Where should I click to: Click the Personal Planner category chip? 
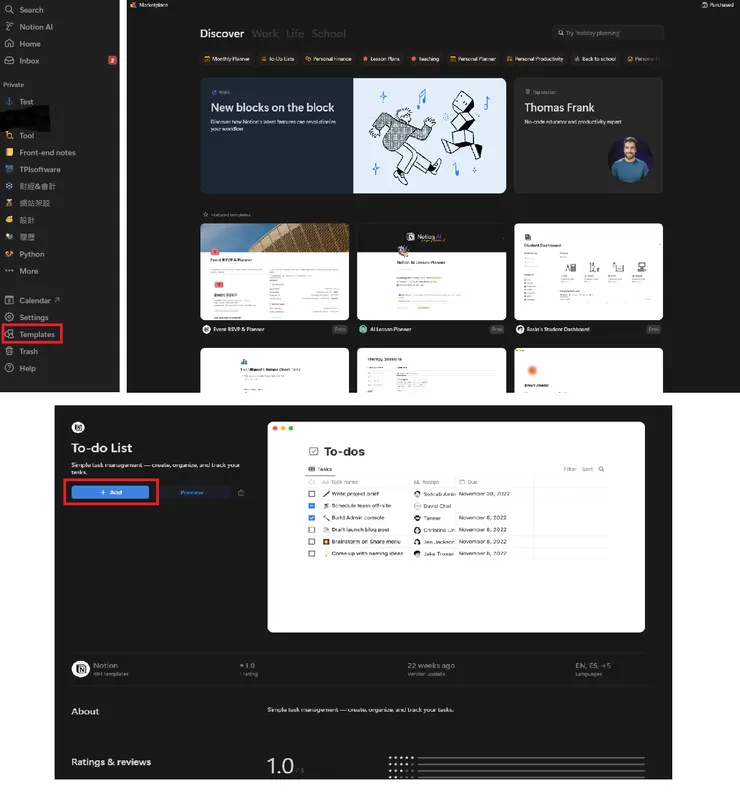click(473, 59)
